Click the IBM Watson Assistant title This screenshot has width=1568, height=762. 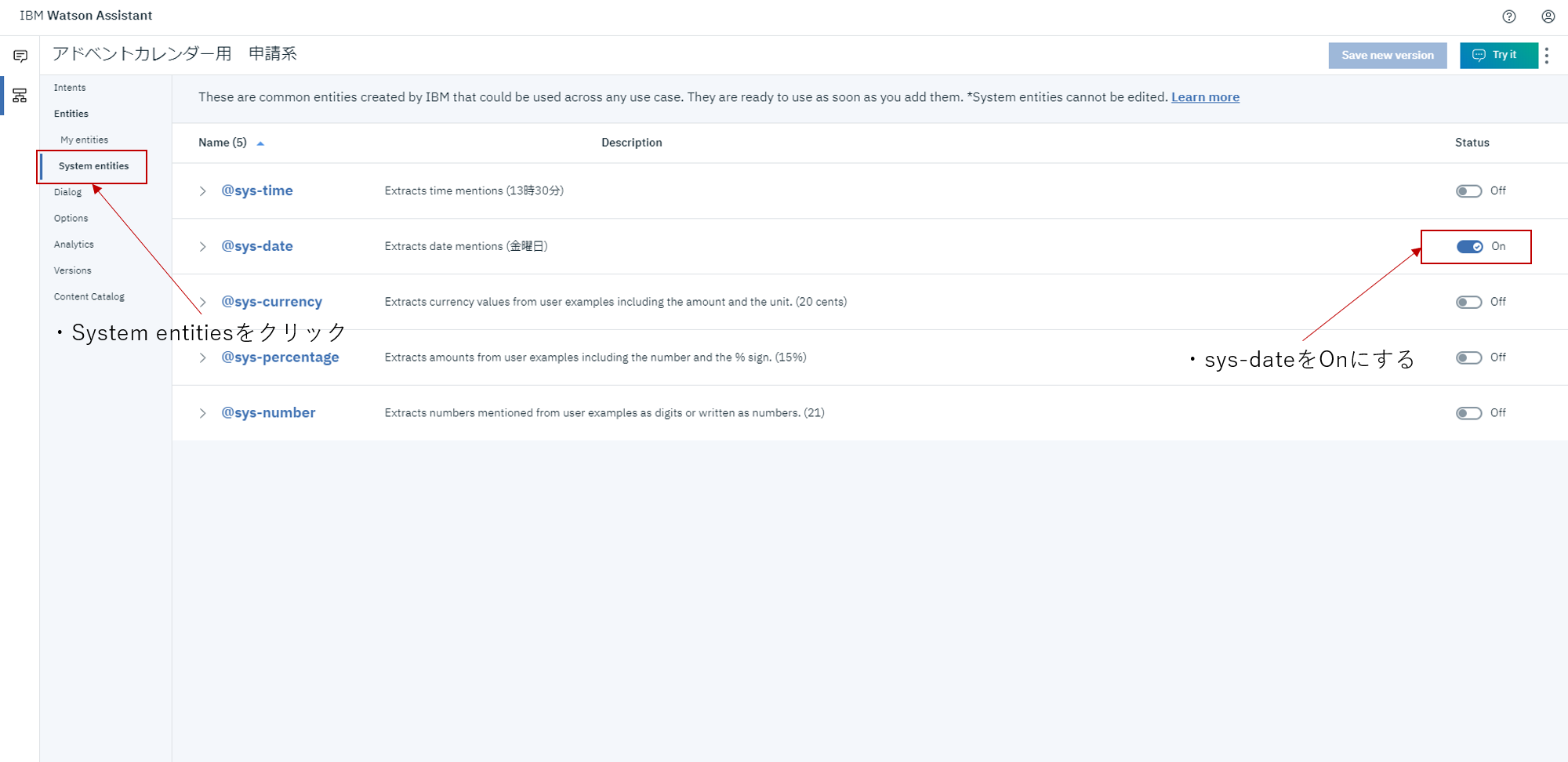pos(86,16)
